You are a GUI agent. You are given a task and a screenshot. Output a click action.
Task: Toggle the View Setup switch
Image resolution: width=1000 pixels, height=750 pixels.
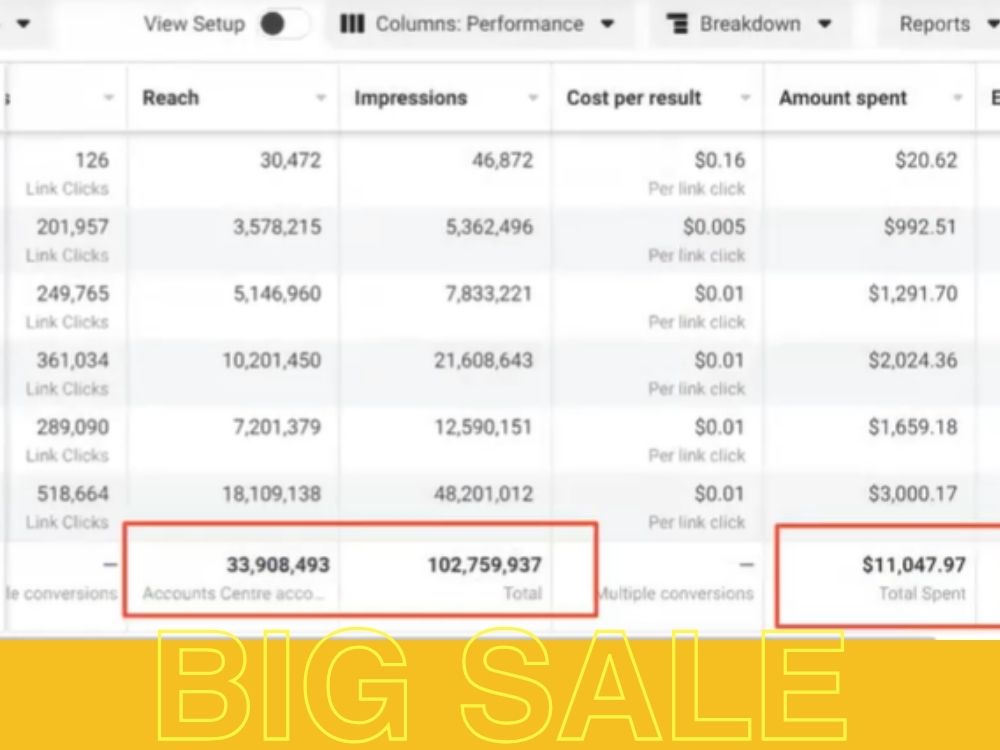(x=284, y=24)
